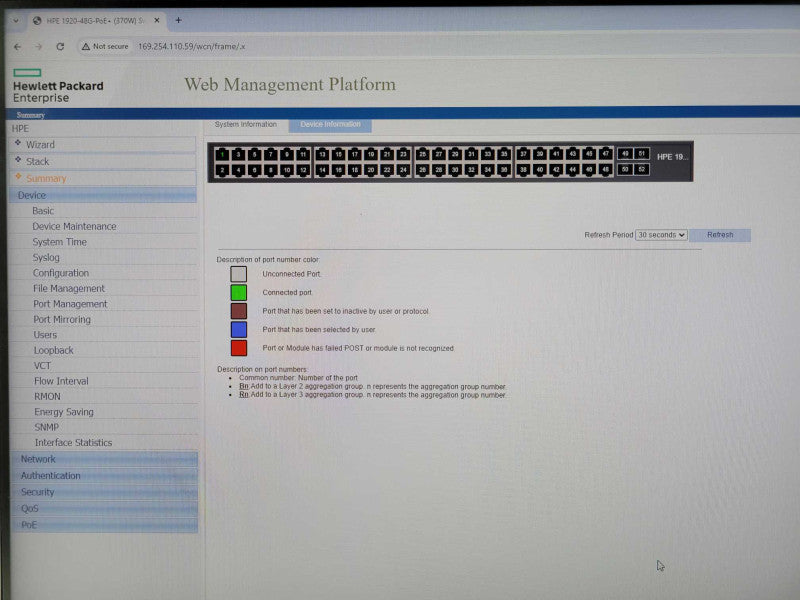The width and height of the screenshot is (800, 600).
Task: Expand the Network section
Action: coord(104,459)
